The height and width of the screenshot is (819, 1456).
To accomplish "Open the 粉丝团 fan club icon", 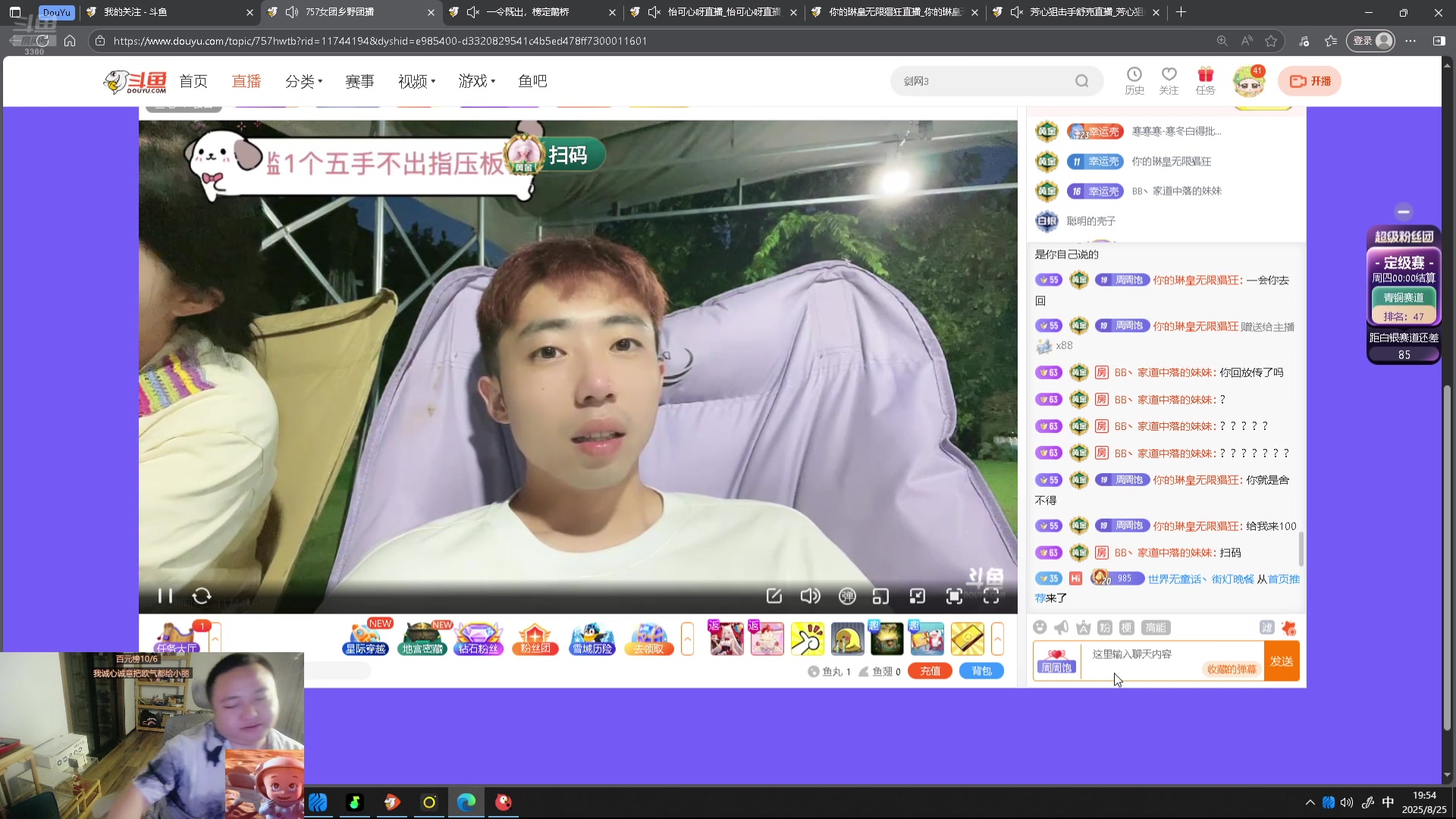I will (535, 639).
